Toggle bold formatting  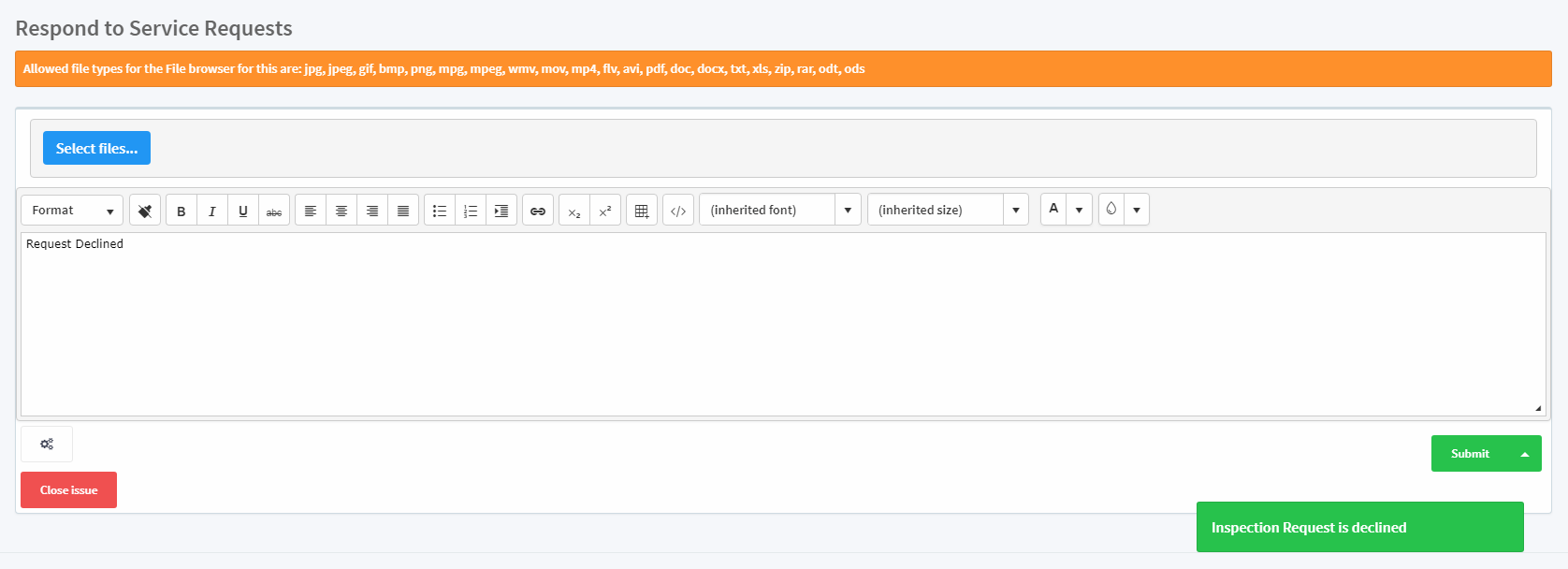click(x=181, y=211)
